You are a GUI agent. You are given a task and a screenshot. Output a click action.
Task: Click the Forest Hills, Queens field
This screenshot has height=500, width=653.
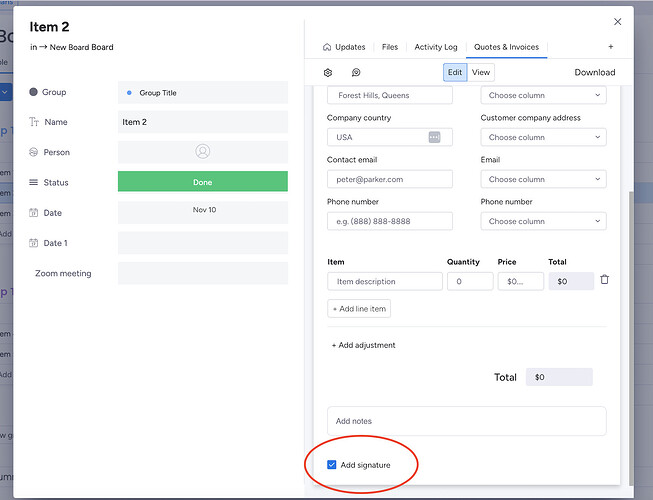[390, 95]
